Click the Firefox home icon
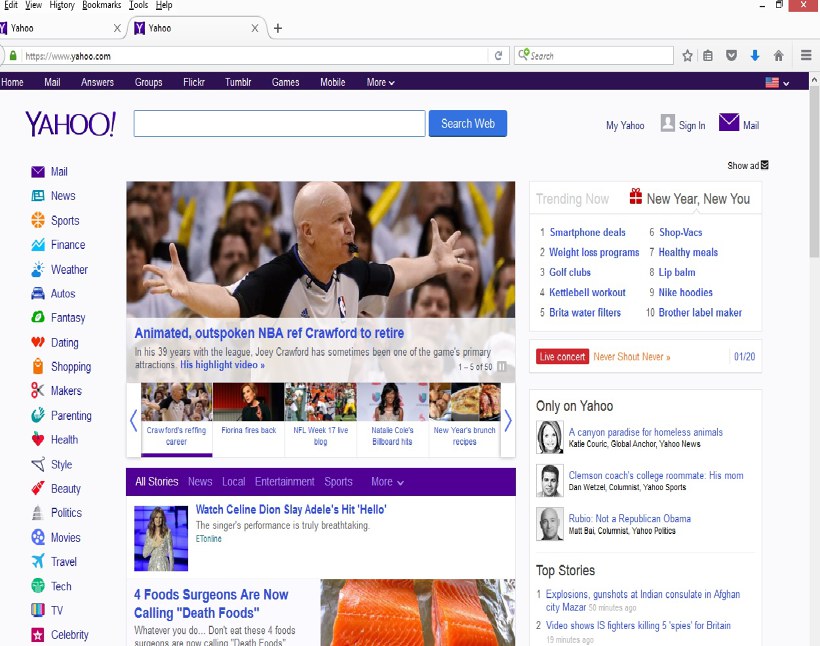 pyautogui.click(x=778, y=56)
